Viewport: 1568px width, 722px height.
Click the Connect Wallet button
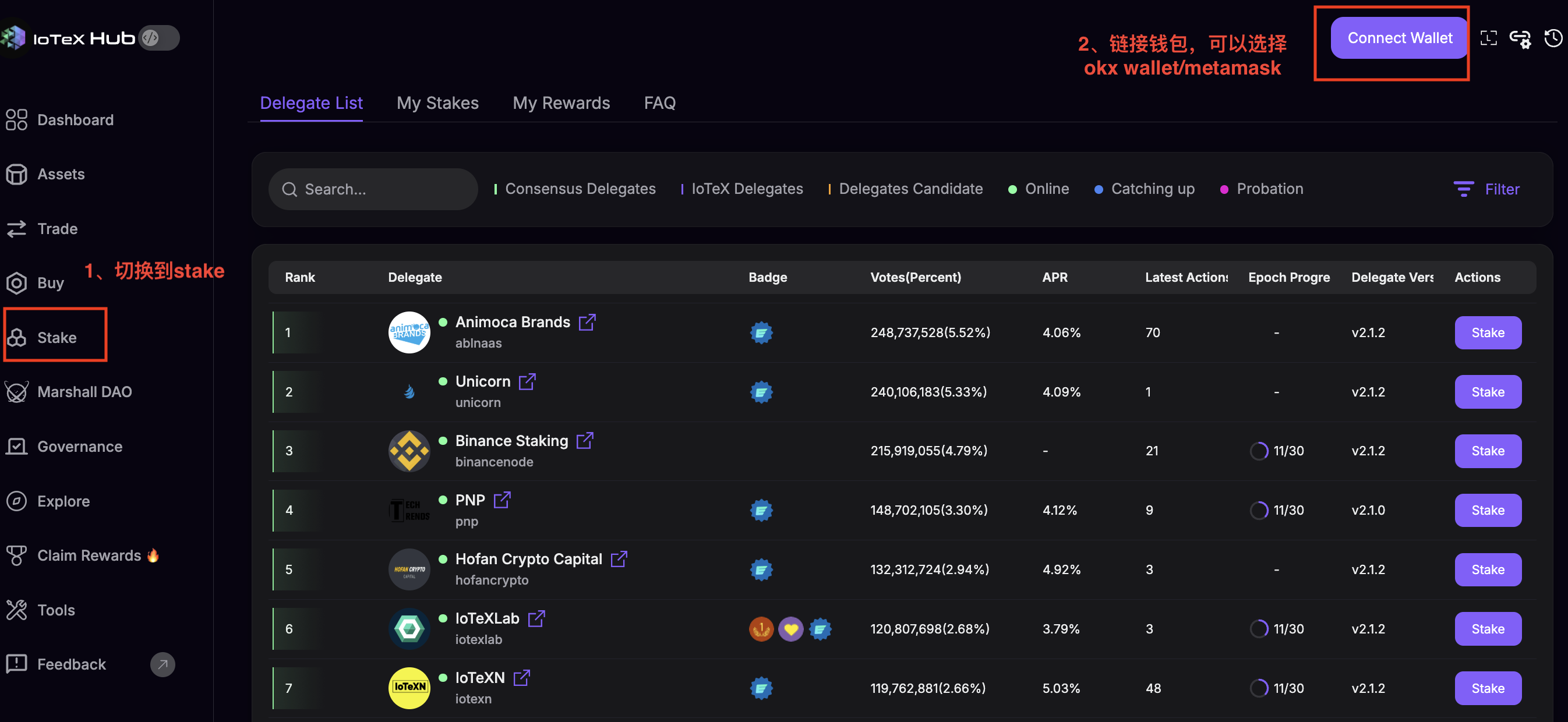[x=1400, y=38]
